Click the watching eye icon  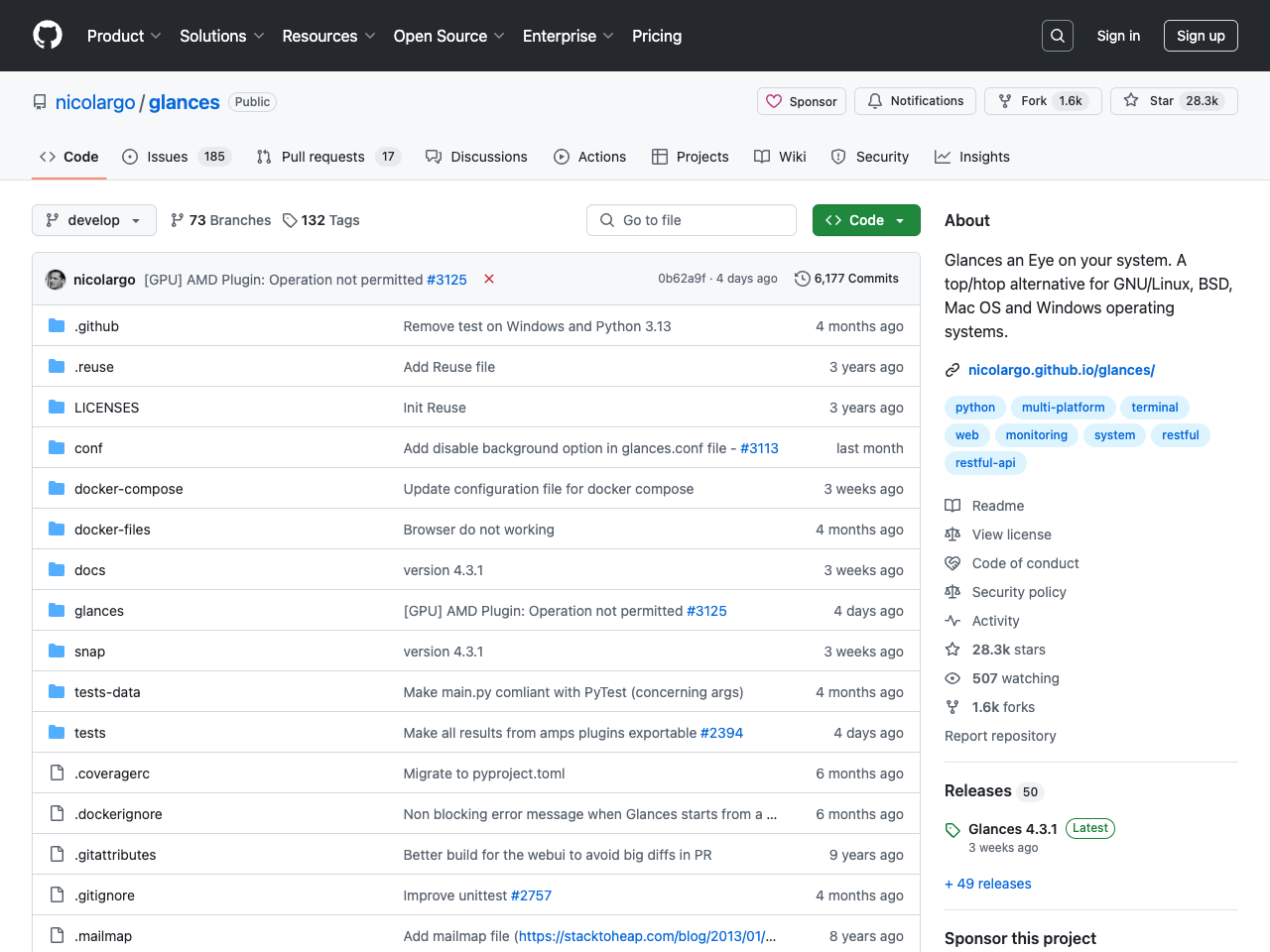point(952,678)
